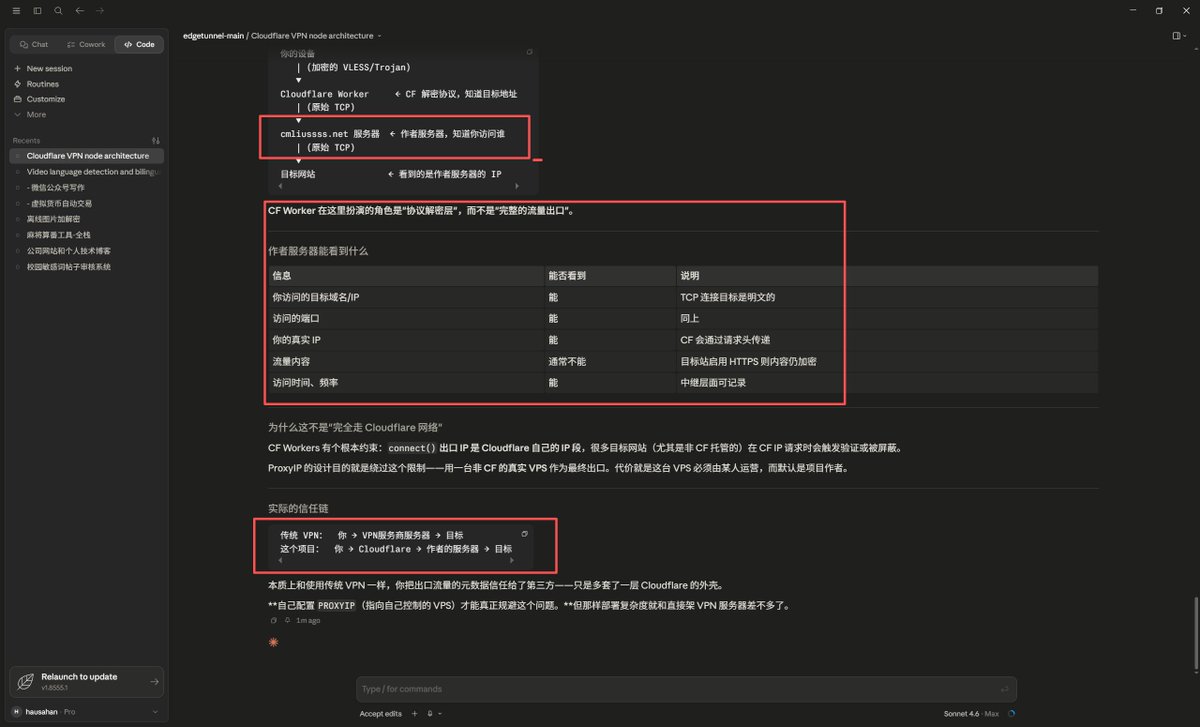
Task: Click the arrow on Relaunch to update
Action: click(x=153, y=682)
